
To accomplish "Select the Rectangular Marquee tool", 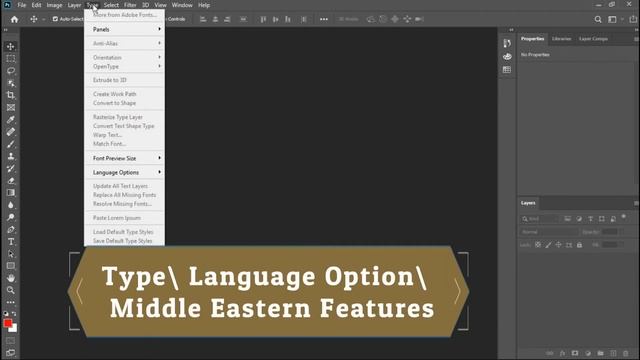I will pos(11,59).
